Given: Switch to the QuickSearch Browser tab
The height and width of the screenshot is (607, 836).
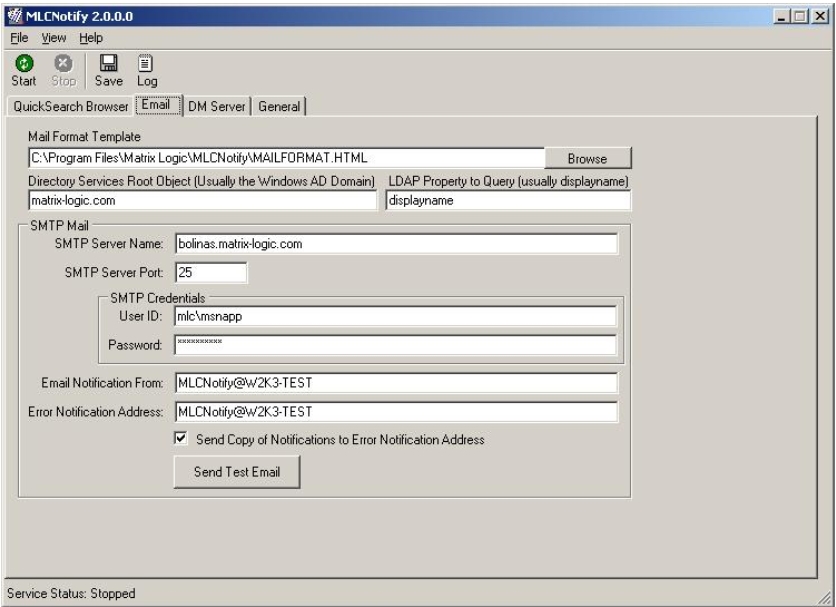Looking at the screenshot, I should [71, 106].
